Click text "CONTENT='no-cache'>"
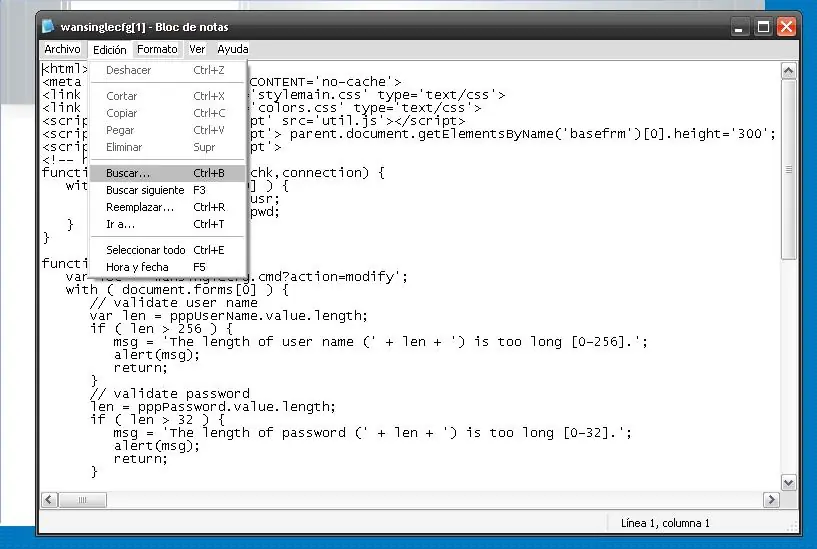Viewport: 817px width, 549px height. [x=326, y=82]
